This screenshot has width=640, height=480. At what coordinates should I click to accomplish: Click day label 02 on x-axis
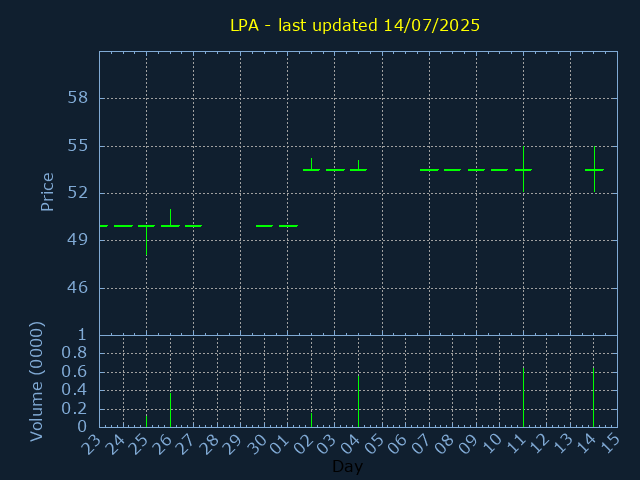tap(303, 444)
